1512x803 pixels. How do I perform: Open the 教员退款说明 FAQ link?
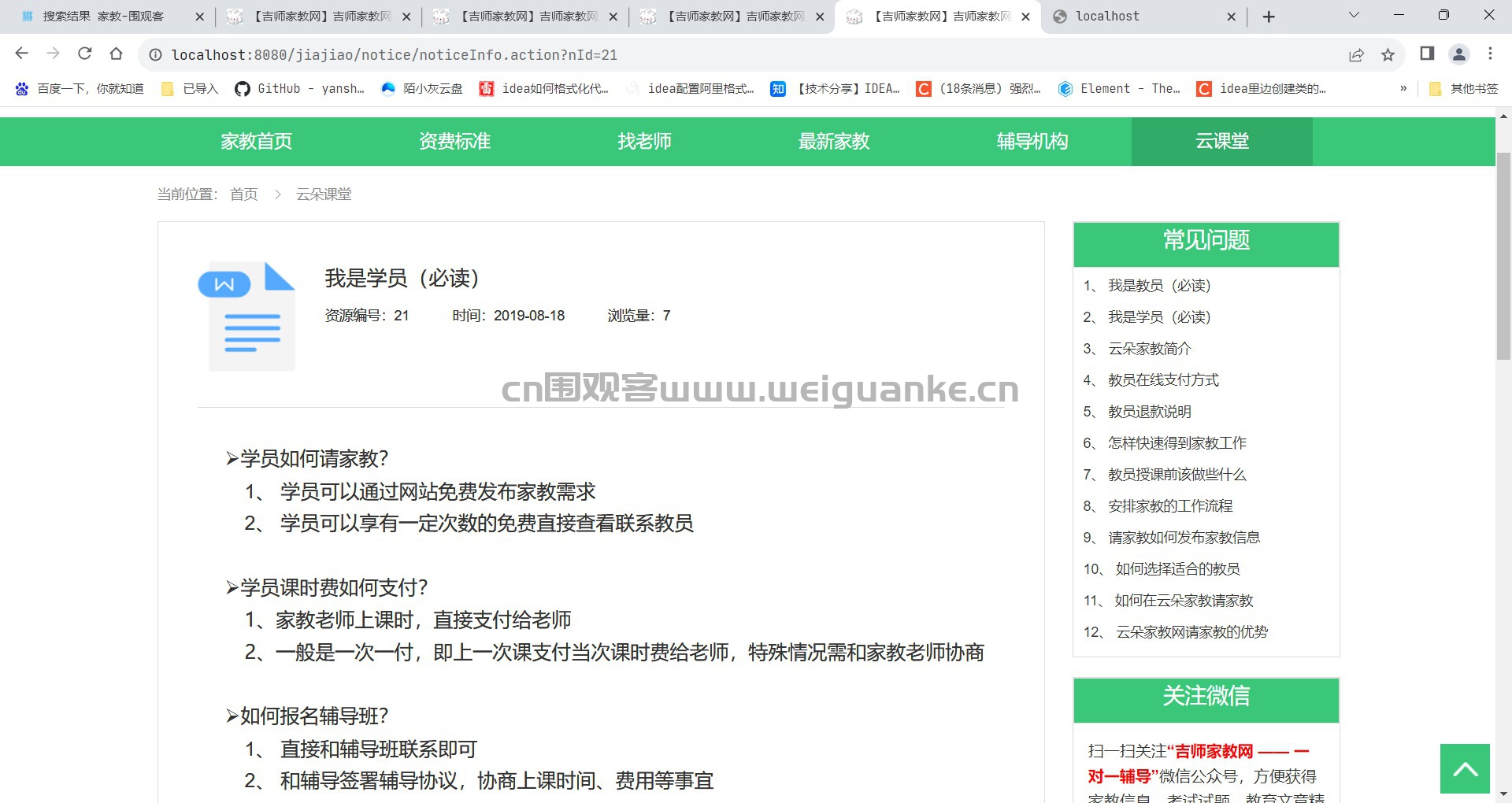pos(1149,412)
